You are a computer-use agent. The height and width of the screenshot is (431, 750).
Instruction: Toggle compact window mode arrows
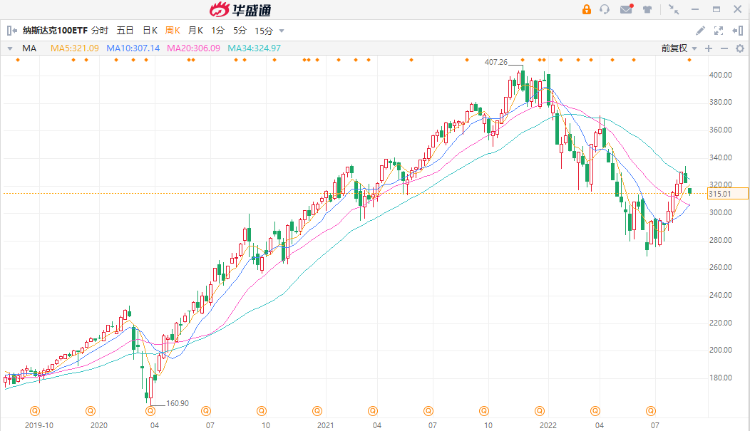(675, 9)
